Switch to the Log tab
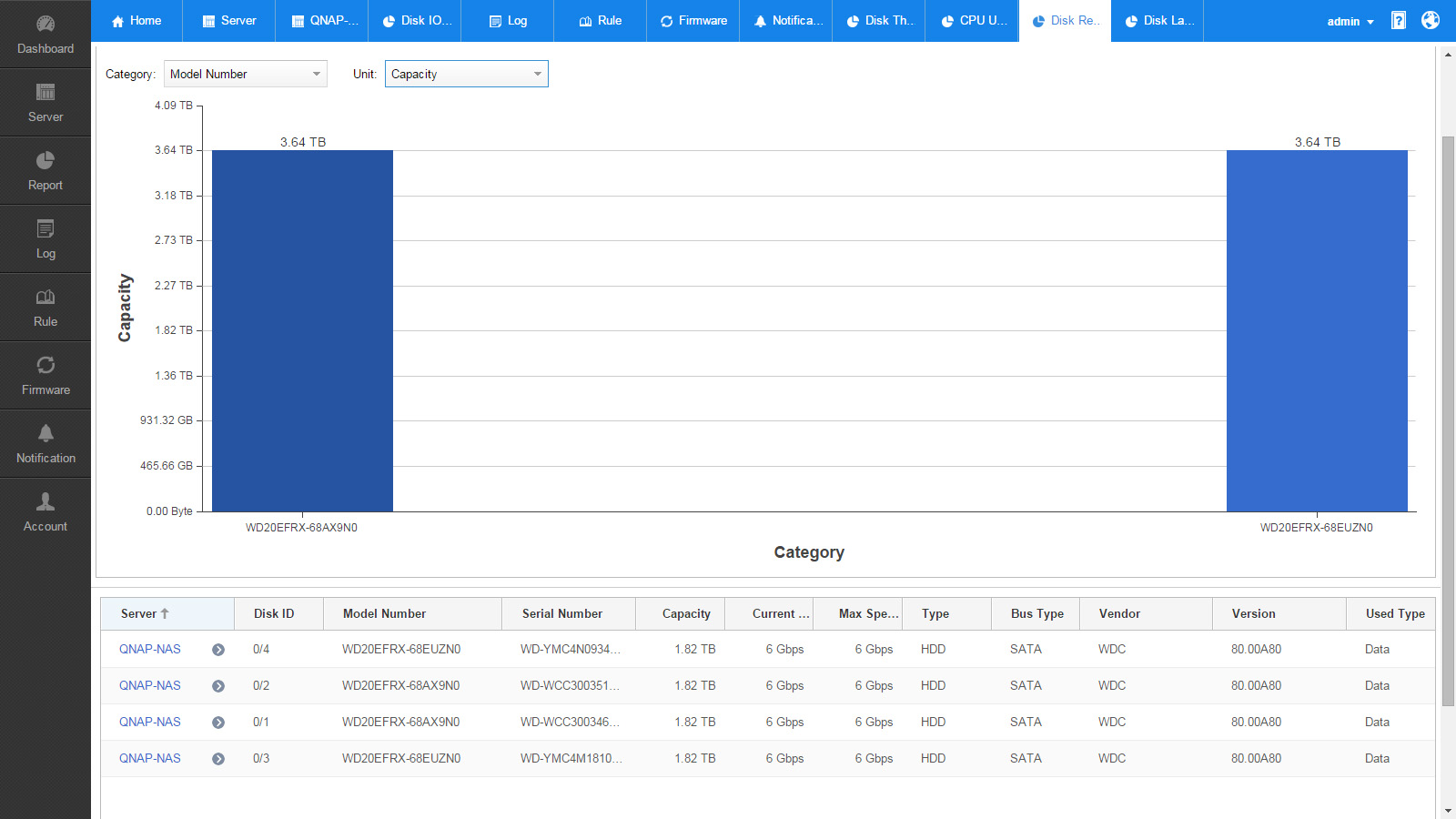1456x819 pixels. pos(508,21)
